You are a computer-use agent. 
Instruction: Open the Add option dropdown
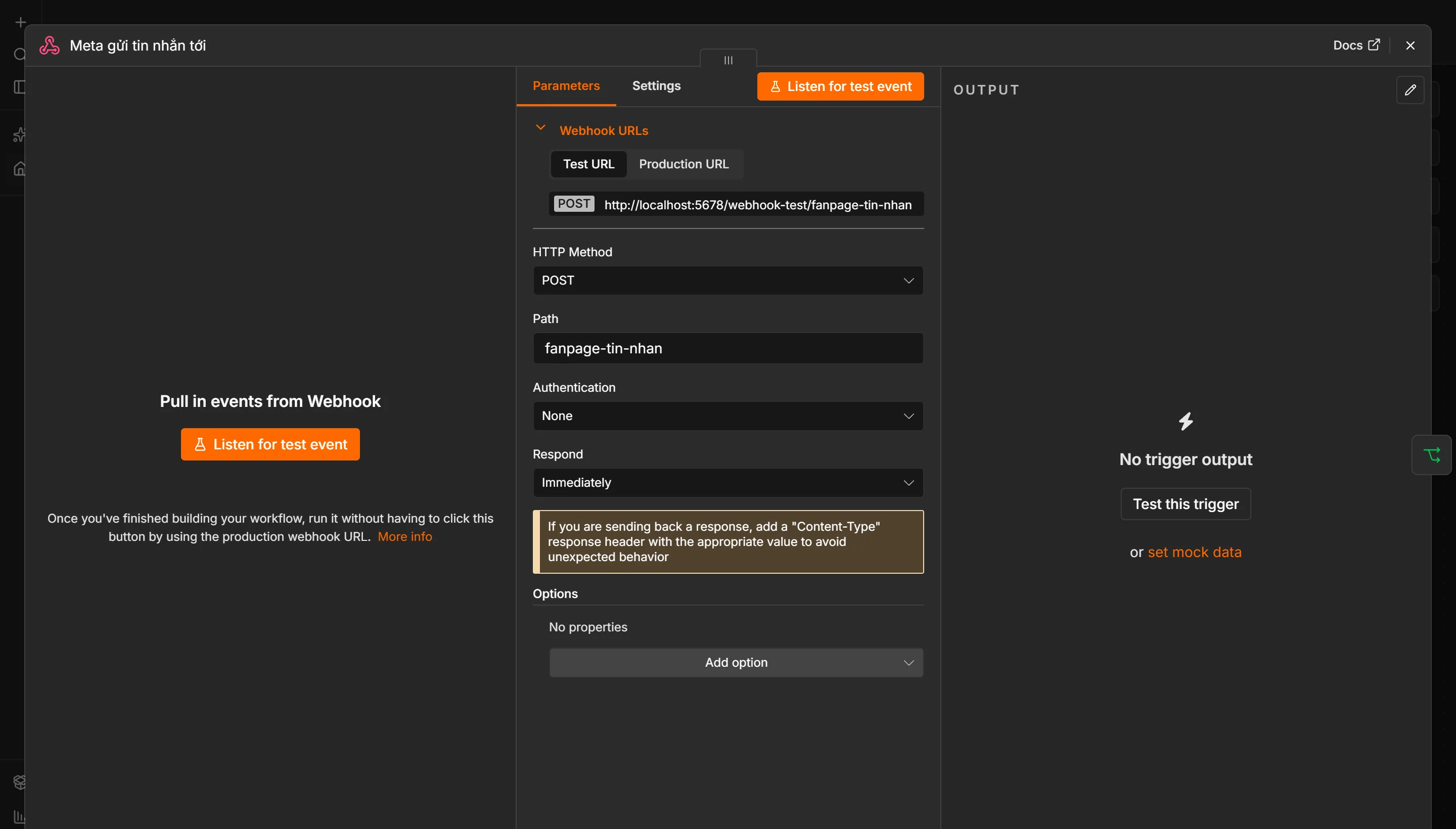[736, 663]
